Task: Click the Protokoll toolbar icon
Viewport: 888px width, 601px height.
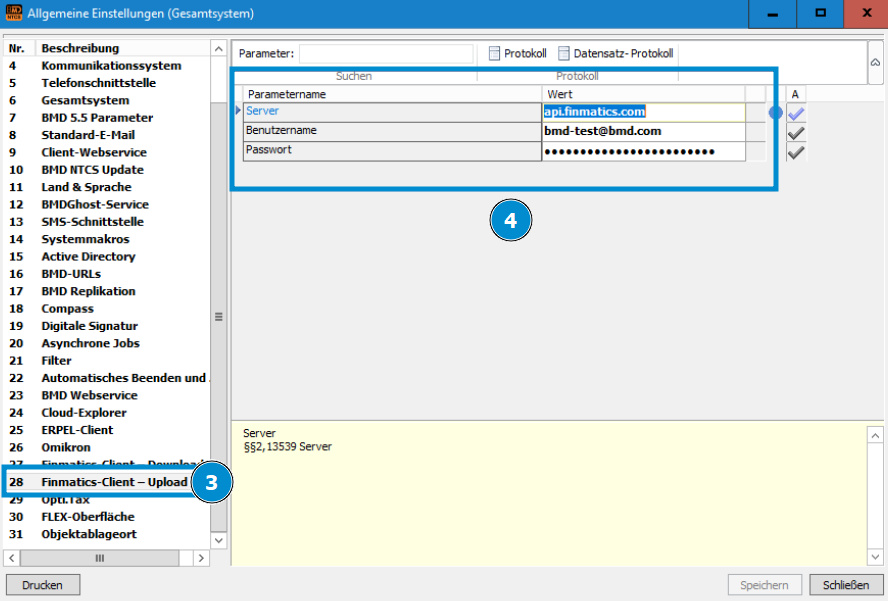Action: tap(494, 54)
